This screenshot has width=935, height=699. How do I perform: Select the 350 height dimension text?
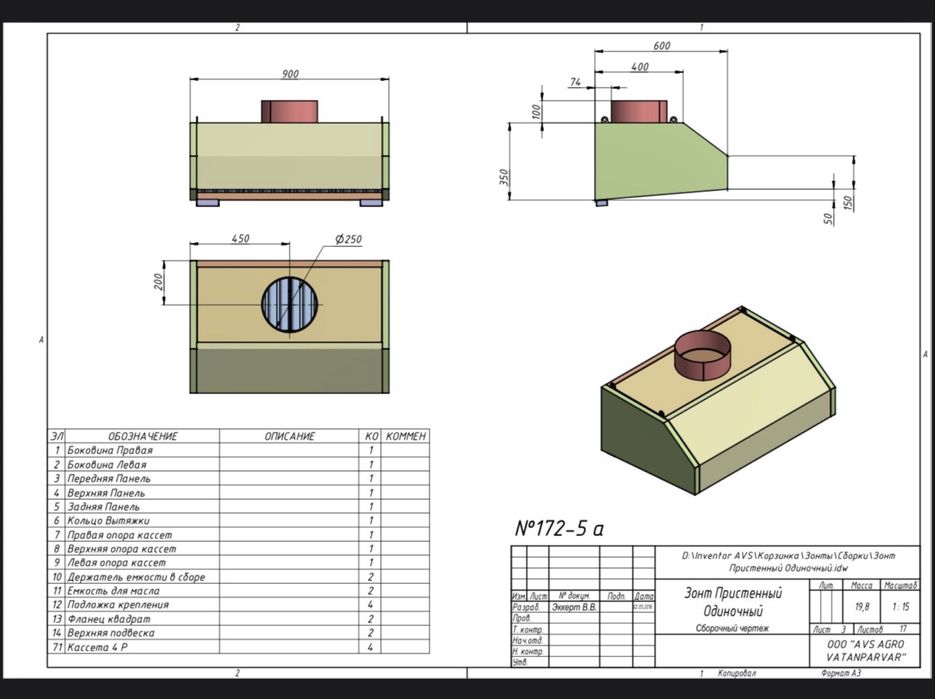tap(504, 177)
